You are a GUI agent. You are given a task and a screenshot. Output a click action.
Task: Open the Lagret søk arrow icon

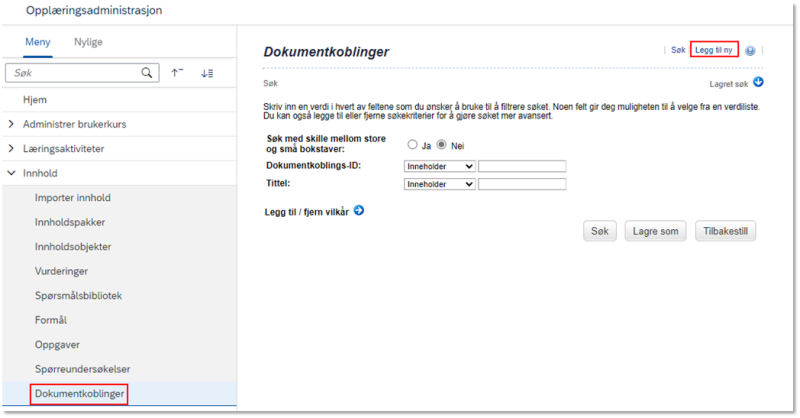click(758, 82)
